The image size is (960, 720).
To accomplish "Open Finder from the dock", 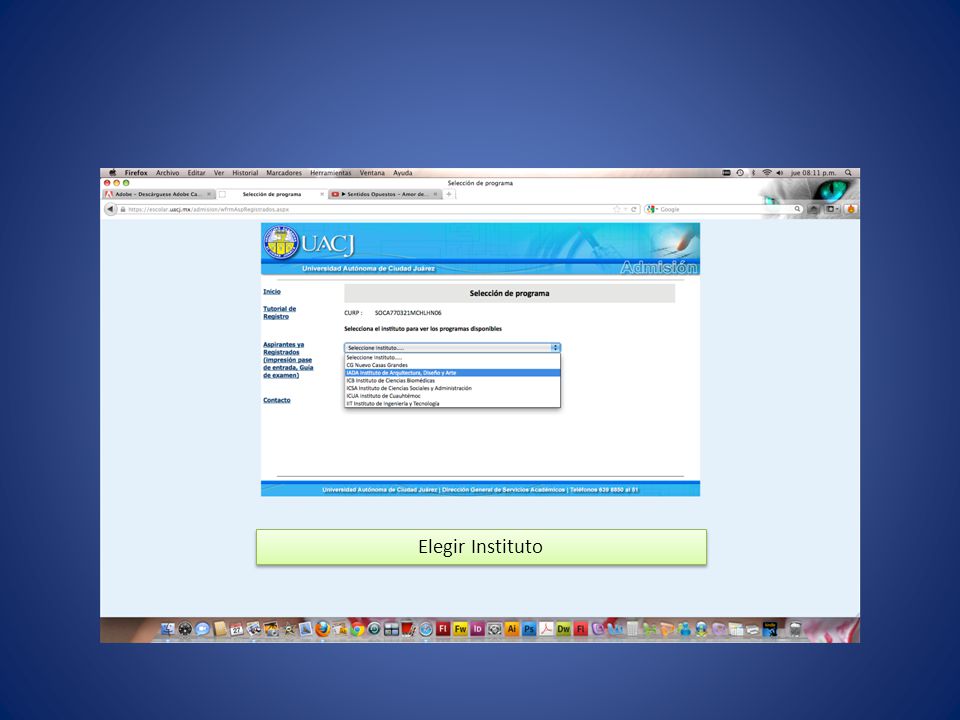I will (x=167, y=629).
